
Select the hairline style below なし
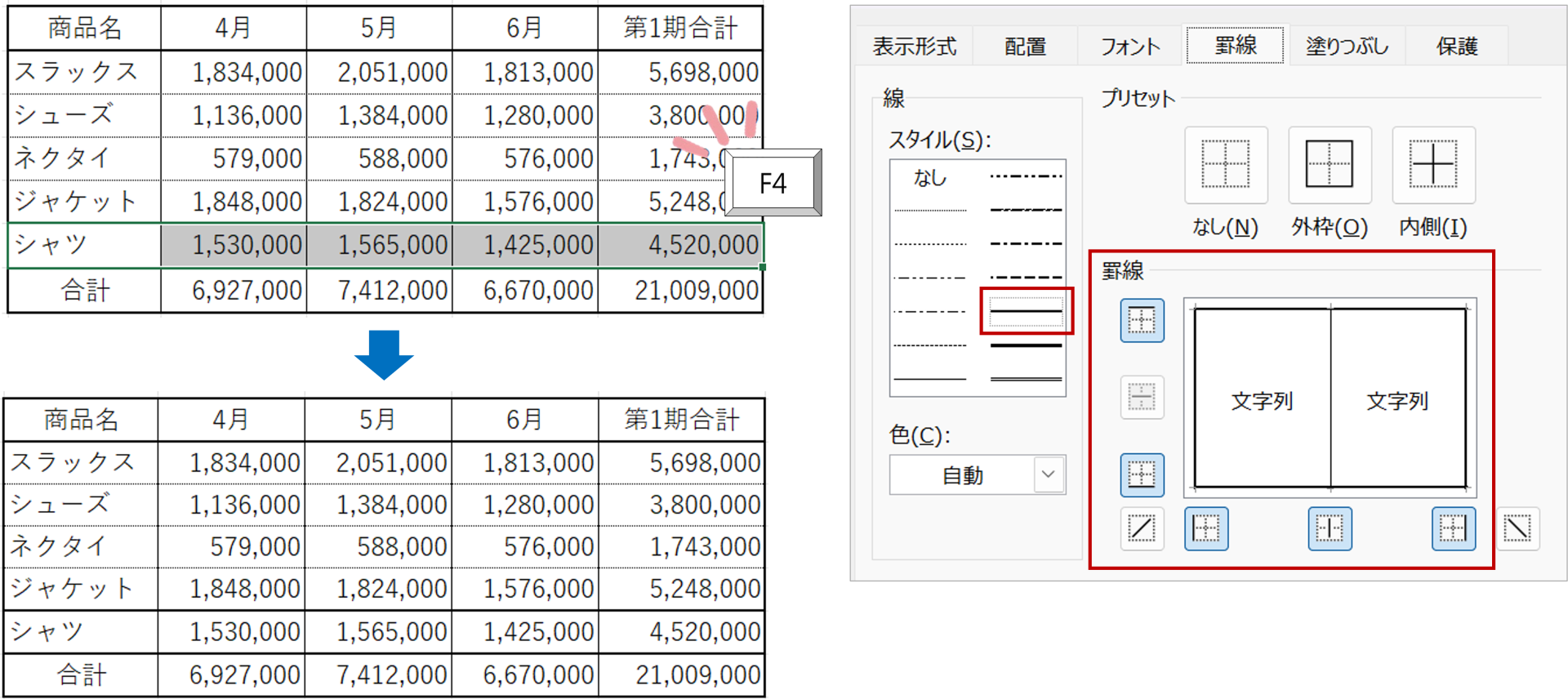coord(930,211)
